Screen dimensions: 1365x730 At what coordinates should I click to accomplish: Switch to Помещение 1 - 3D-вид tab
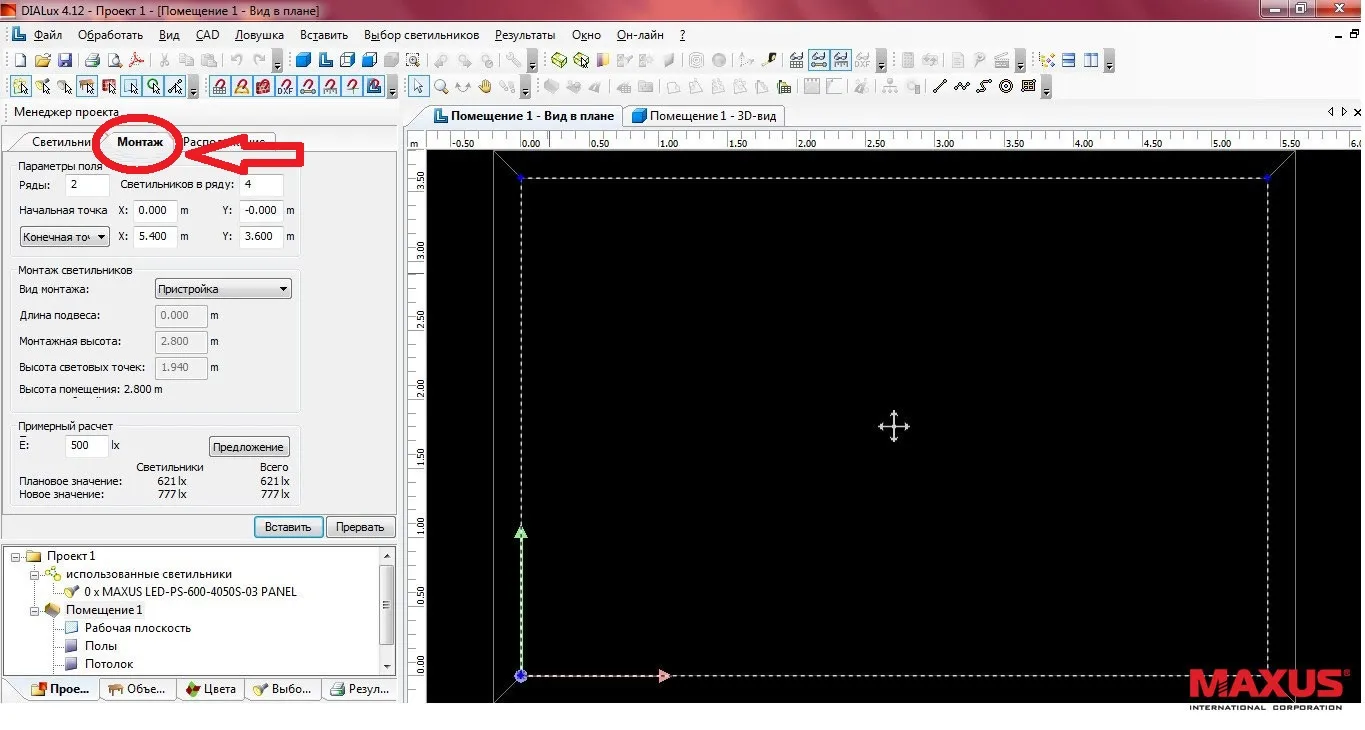pos(703,116)
